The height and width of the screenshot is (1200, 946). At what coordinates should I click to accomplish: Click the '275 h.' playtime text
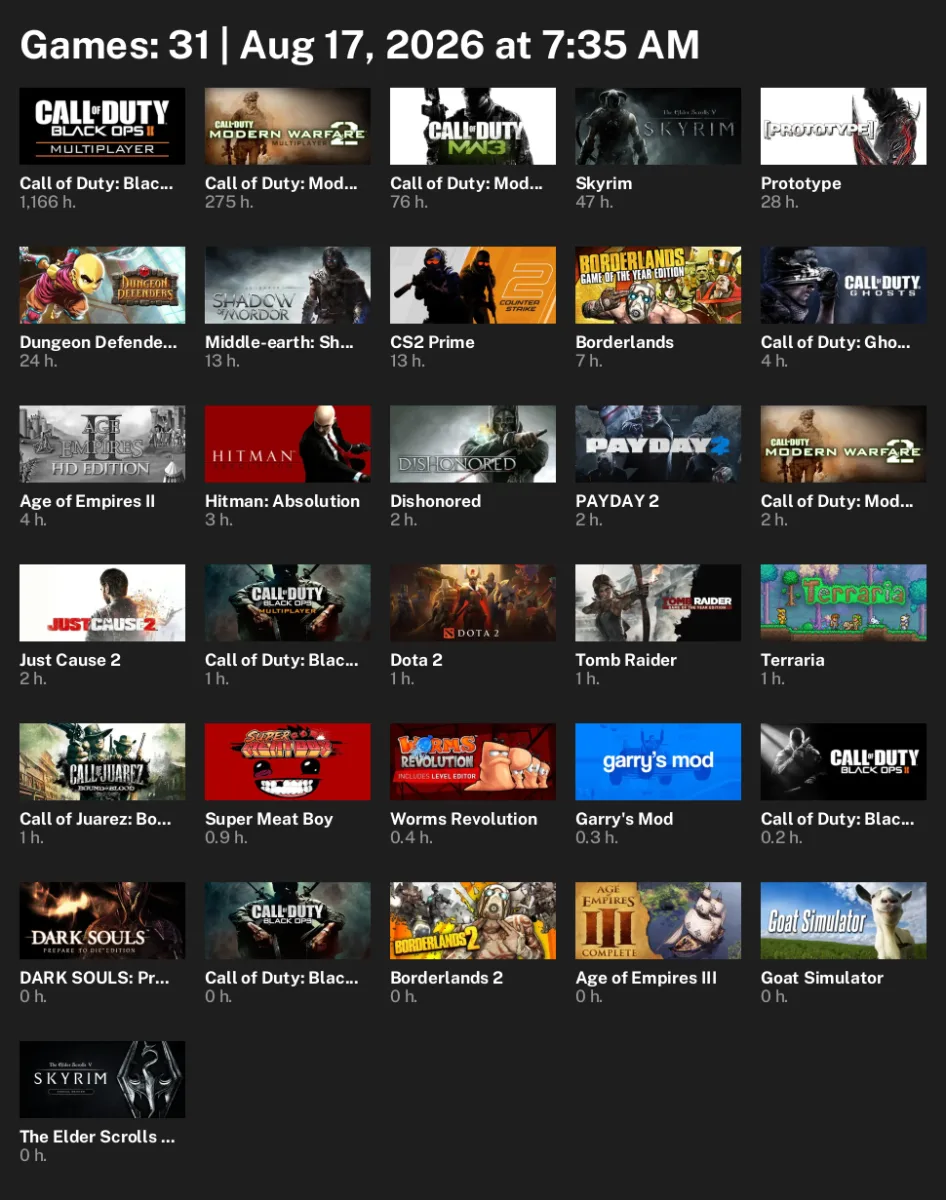click(229, 202)
